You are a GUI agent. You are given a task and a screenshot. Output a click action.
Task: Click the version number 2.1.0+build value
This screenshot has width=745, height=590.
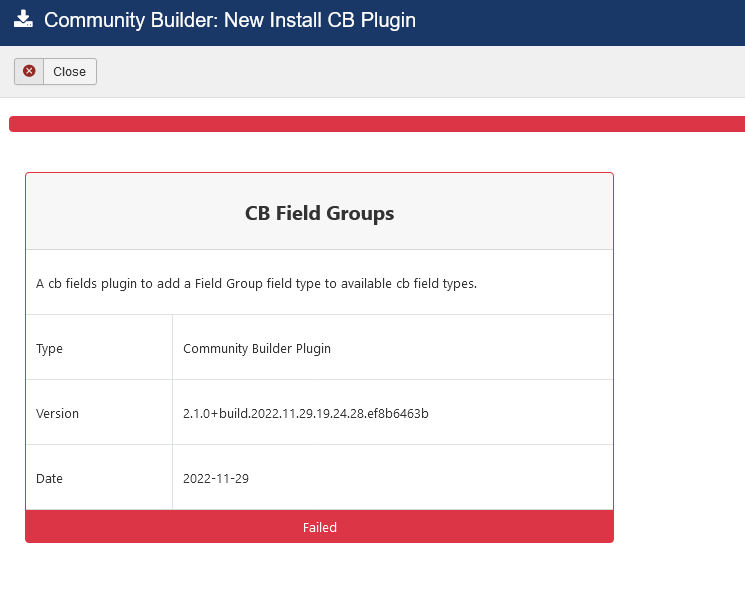coord(306,413)
